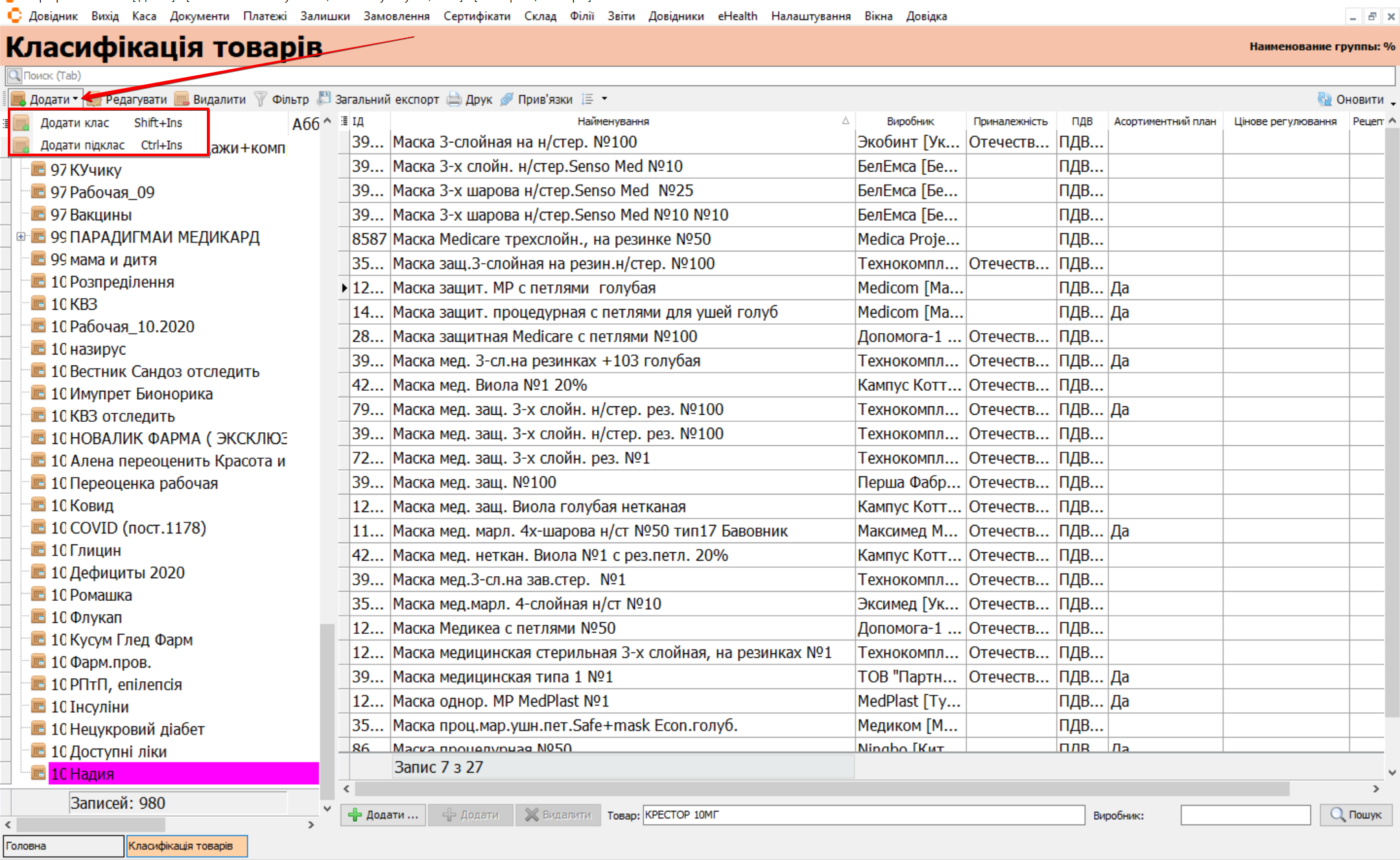Viewport: 1400px width, 860px height.
Task: Click the Оновити refresh icon
Action: point(1325,99)
